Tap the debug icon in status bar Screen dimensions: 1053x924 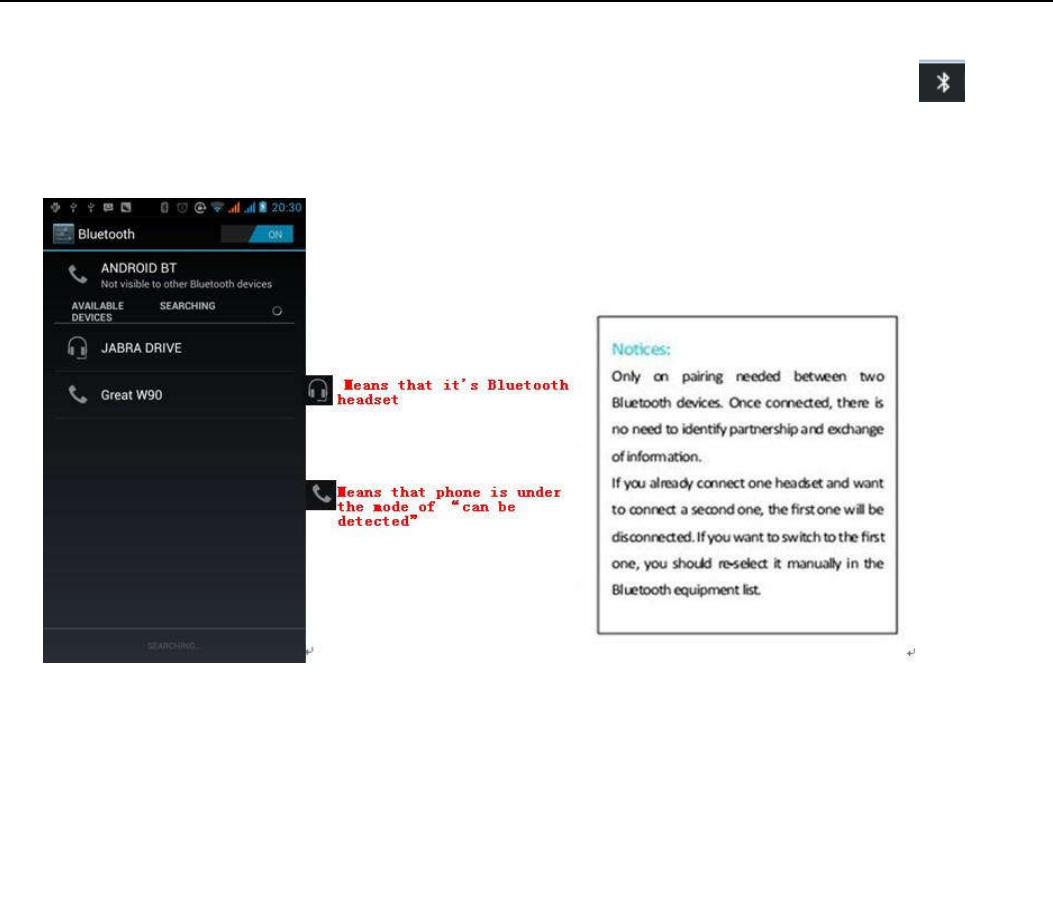[x=56, y=207]
